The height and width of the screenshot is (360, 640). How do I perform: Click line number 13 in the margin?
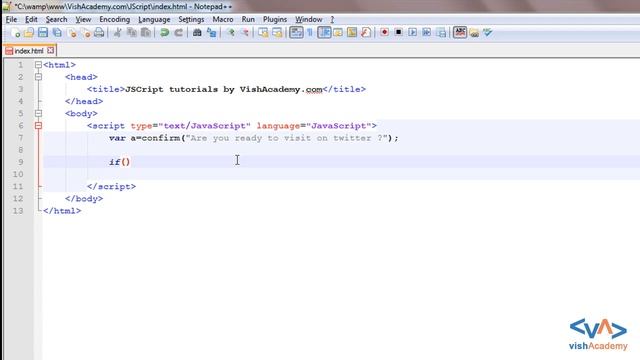tap(18, 211)
